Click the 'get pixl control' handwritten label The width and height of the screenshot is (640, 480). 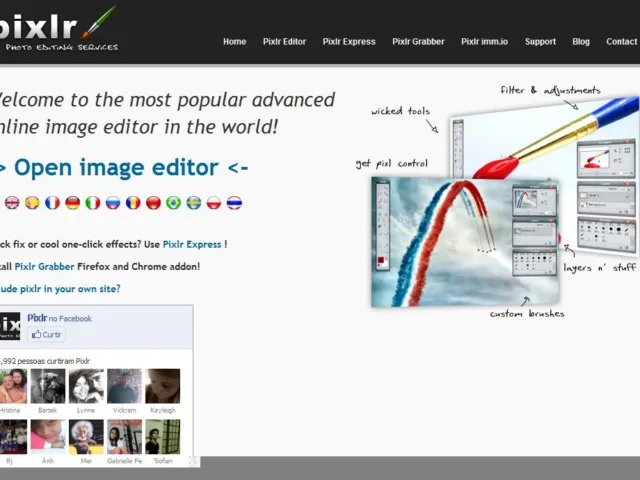(x=392, y=164)
